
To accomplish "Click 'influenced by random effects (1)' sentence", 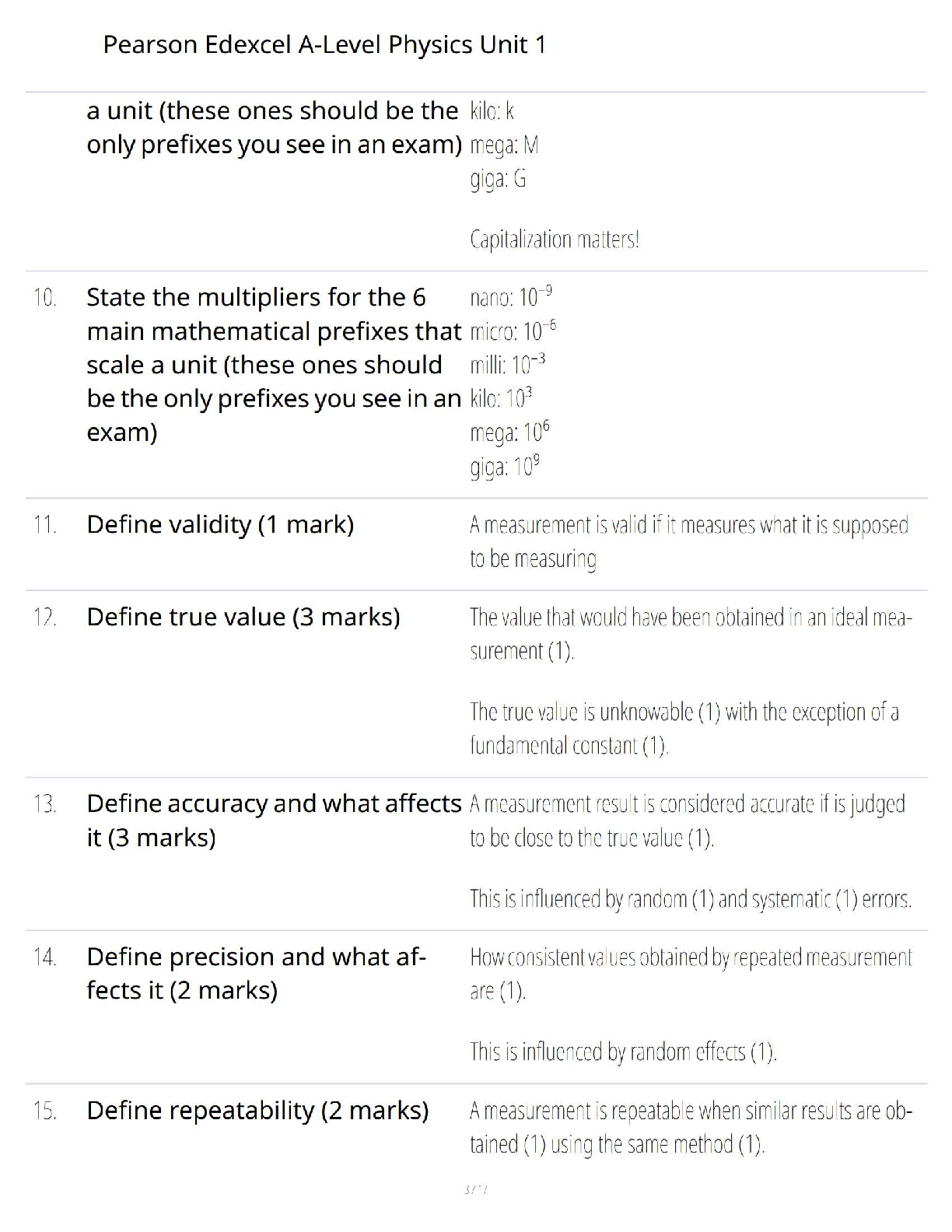I will (x=623, y=1052).
